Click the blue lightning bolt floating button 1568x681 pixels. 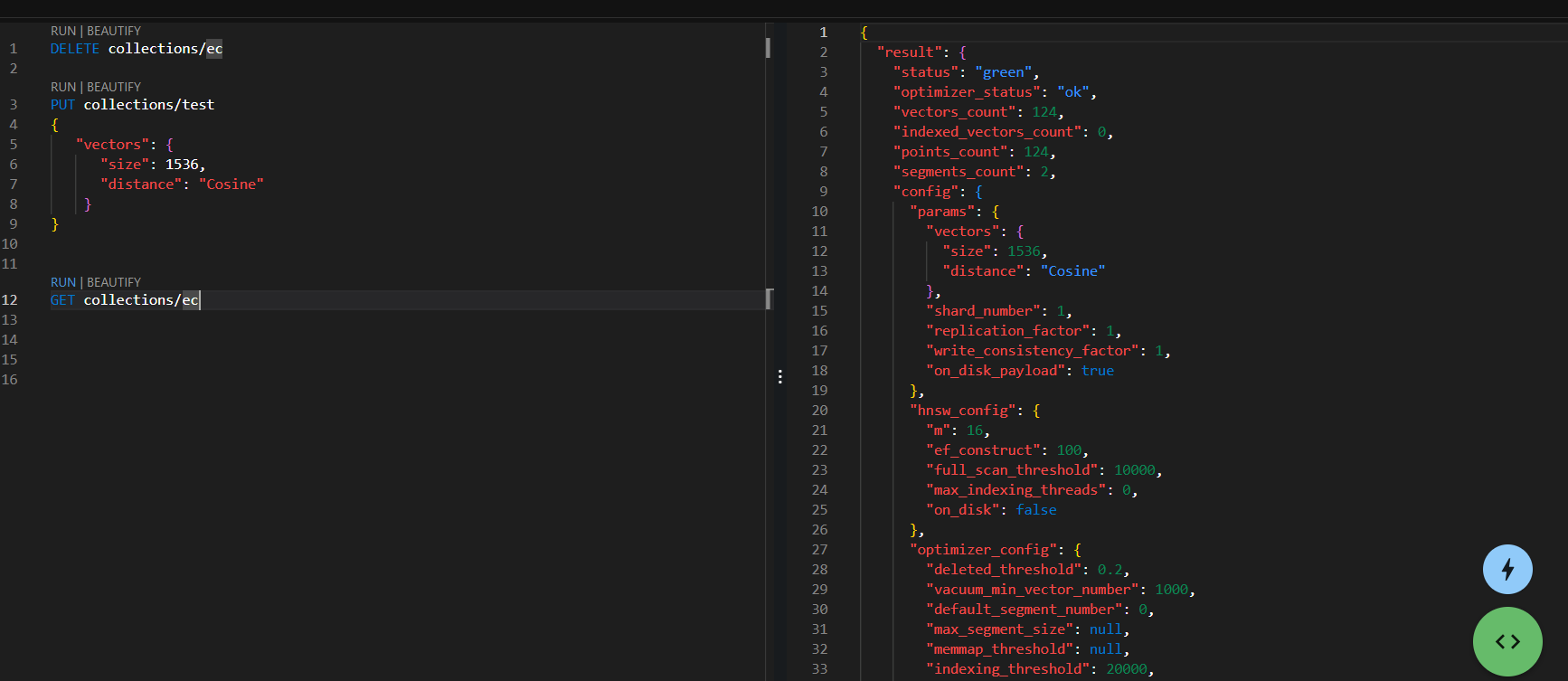point(1507,569)
